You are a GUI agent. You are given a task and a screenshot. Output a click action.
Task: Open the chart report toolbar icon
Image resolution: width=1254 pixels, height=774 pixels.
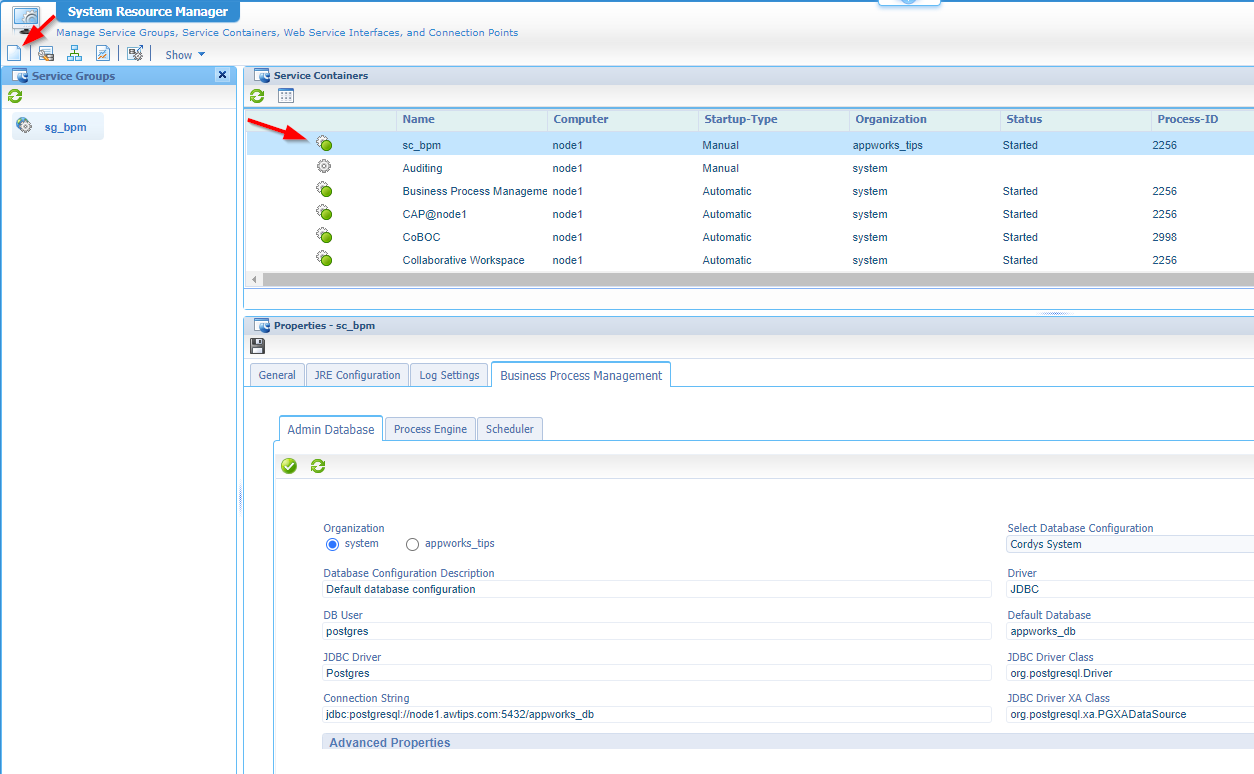pos(103,54)
